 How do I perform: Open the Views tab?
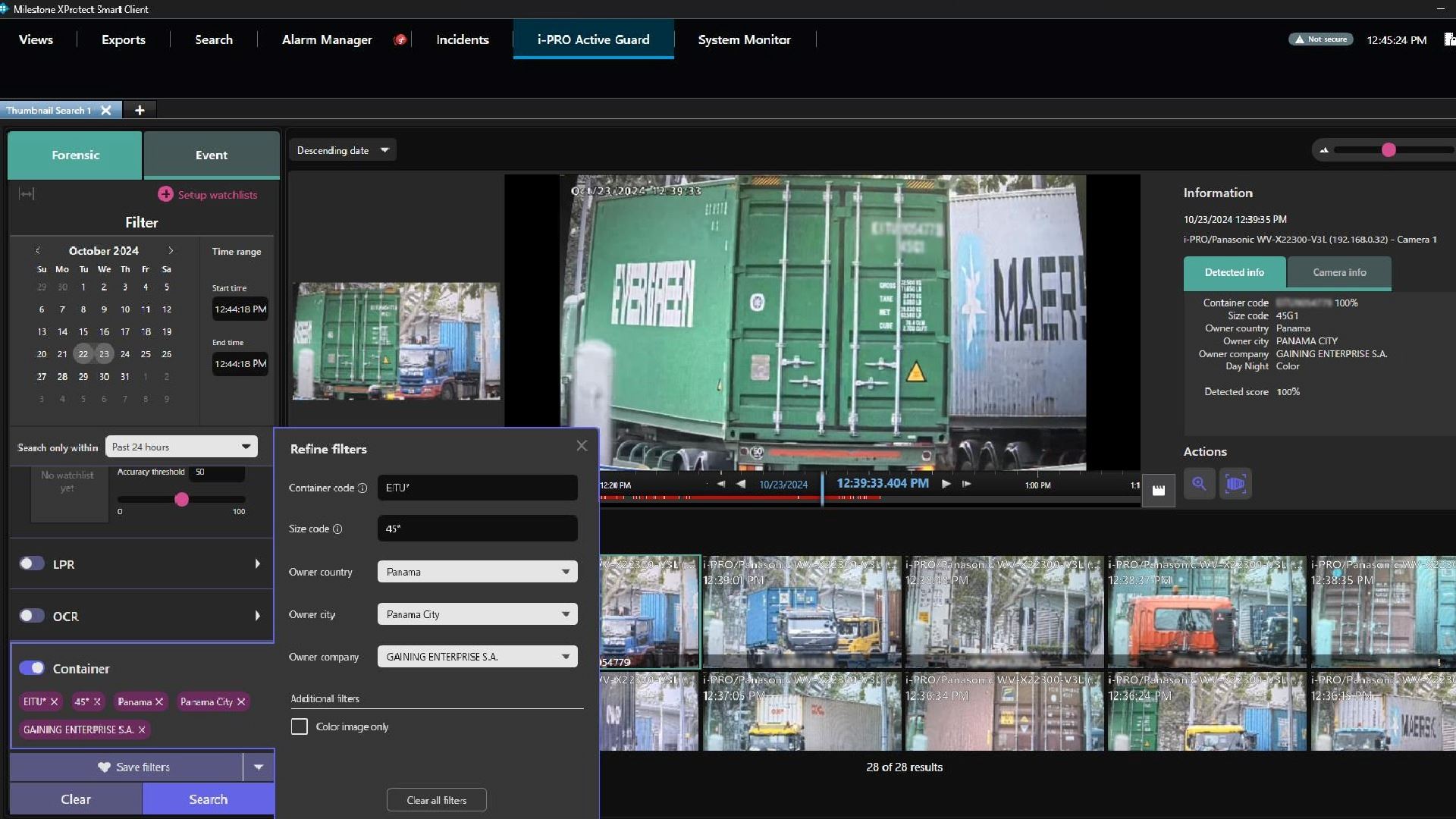click(x=36, y=39)
